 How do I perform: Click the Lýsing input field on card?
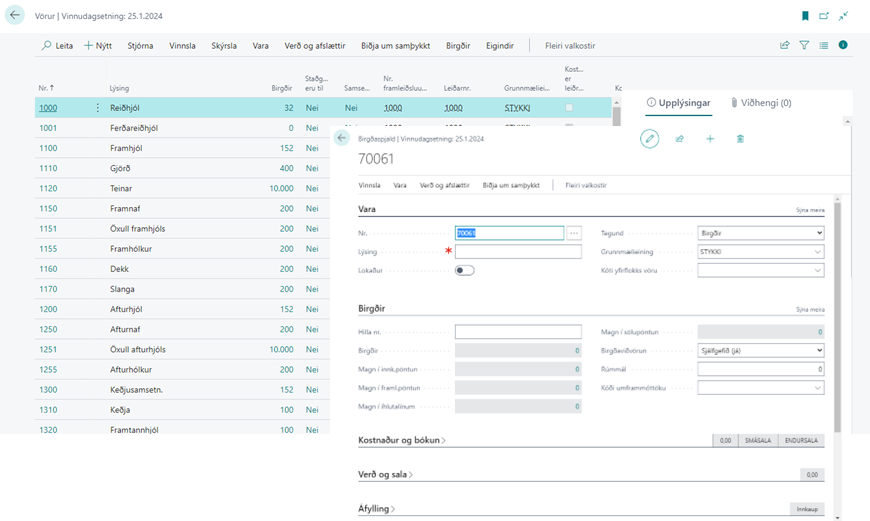(517, 252)
